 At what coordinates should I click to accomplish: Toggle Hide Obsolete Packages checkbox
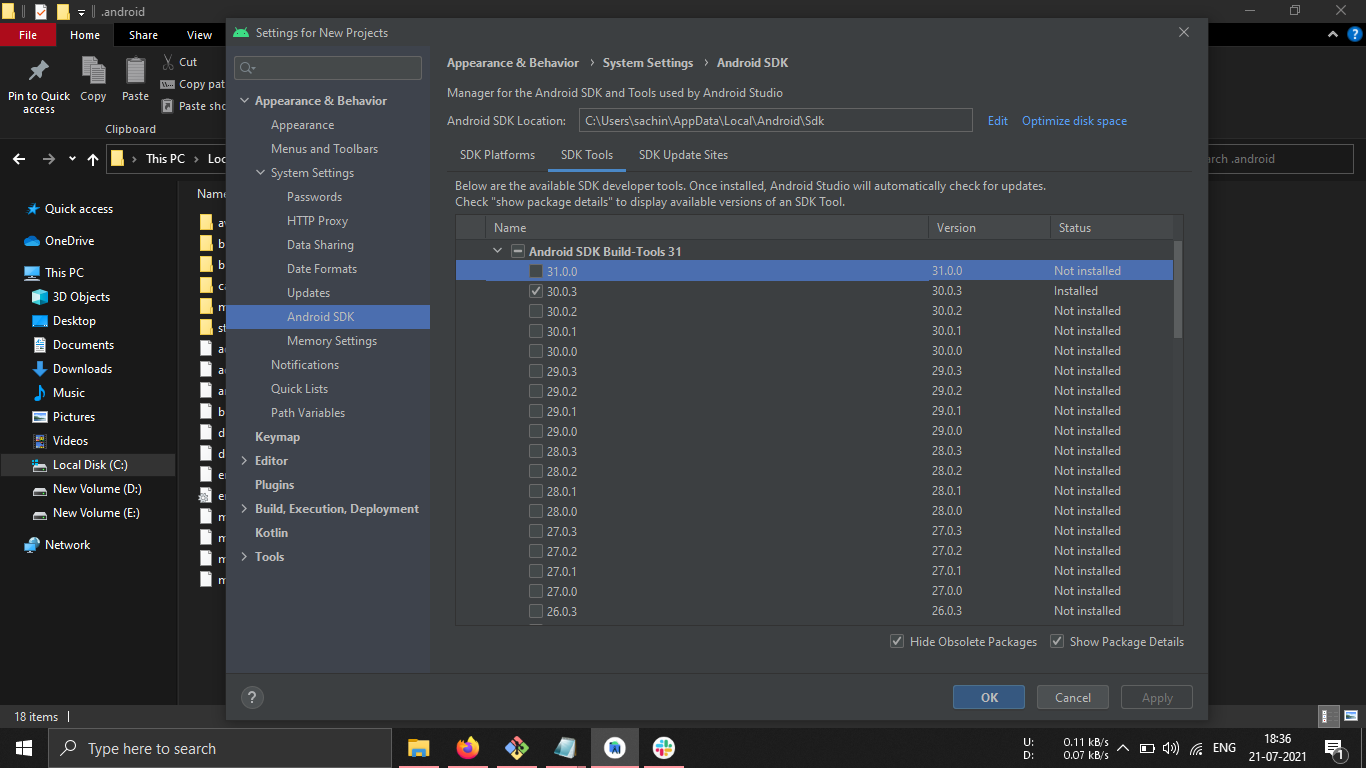coord(897,641)
